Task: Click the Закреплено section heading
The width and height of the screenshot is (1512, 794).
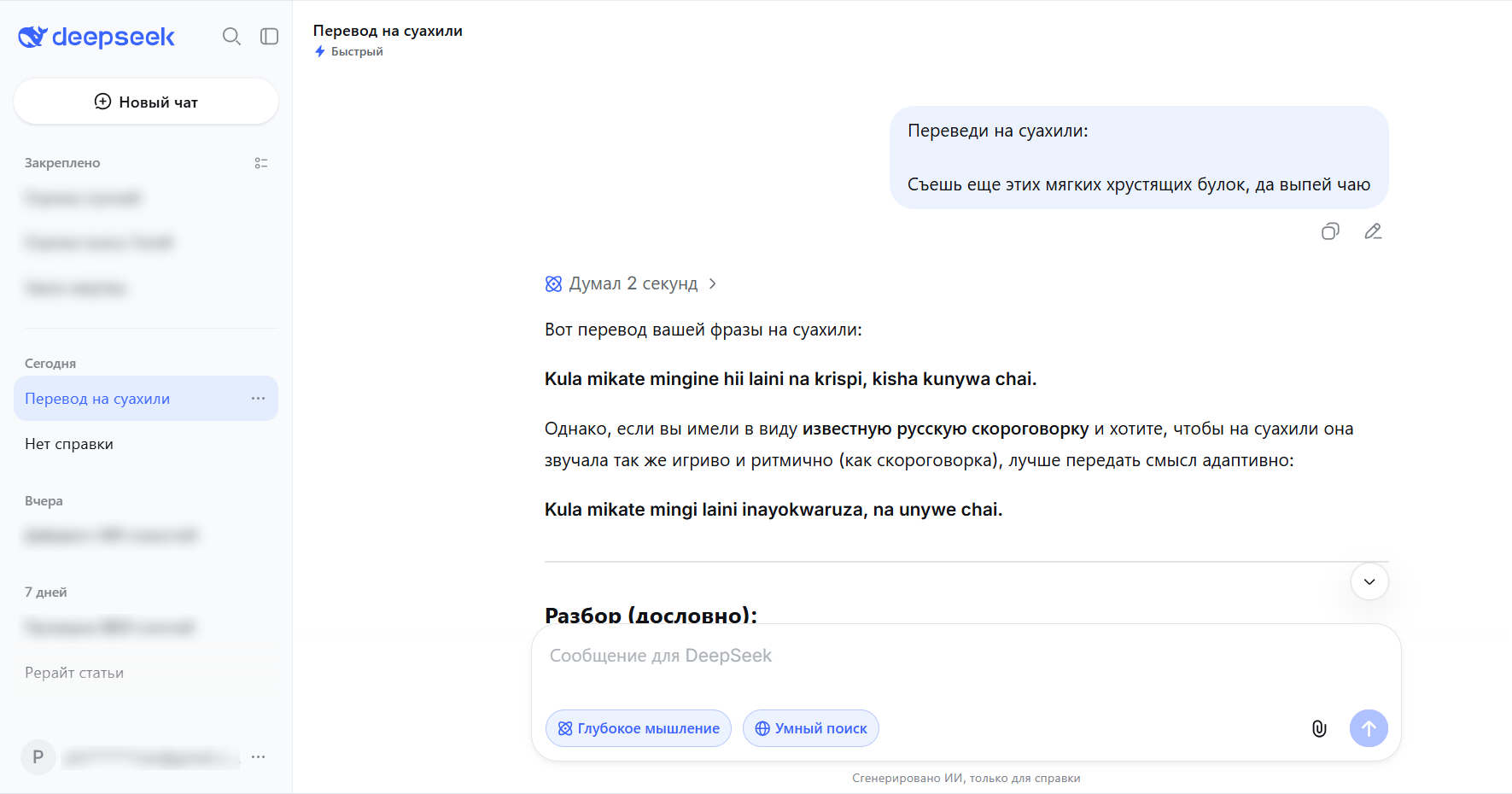Action: point(62,163)
